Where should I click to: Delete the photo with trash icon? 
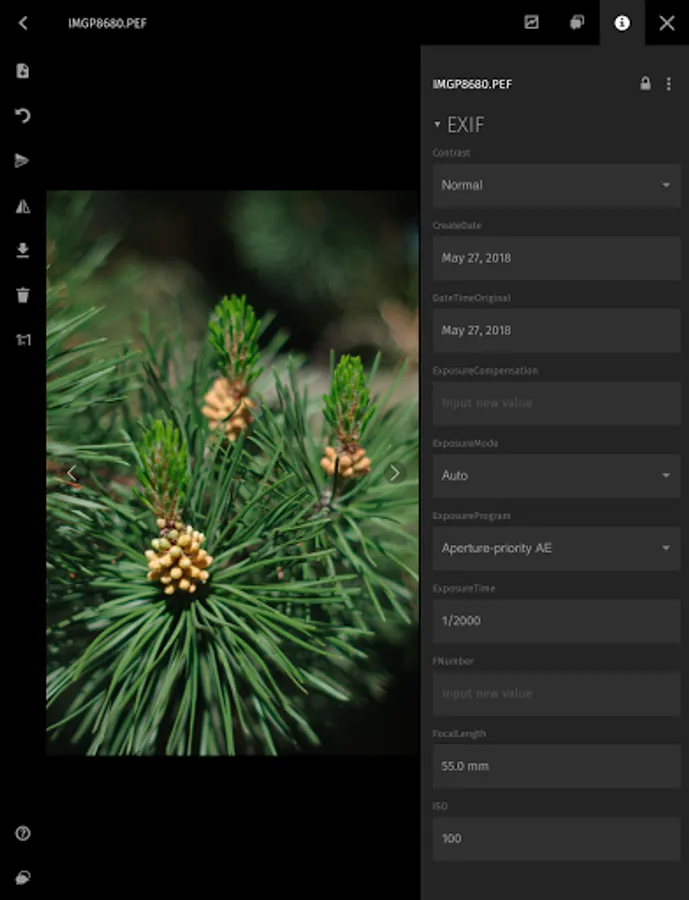pos(22,295)
